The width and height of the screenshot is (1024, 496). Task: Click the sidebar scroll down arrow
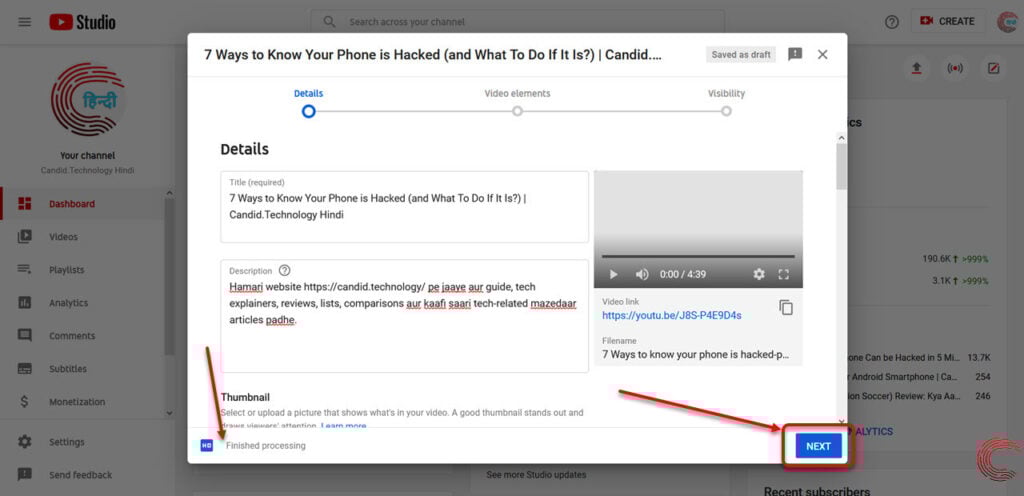[169, 412]
